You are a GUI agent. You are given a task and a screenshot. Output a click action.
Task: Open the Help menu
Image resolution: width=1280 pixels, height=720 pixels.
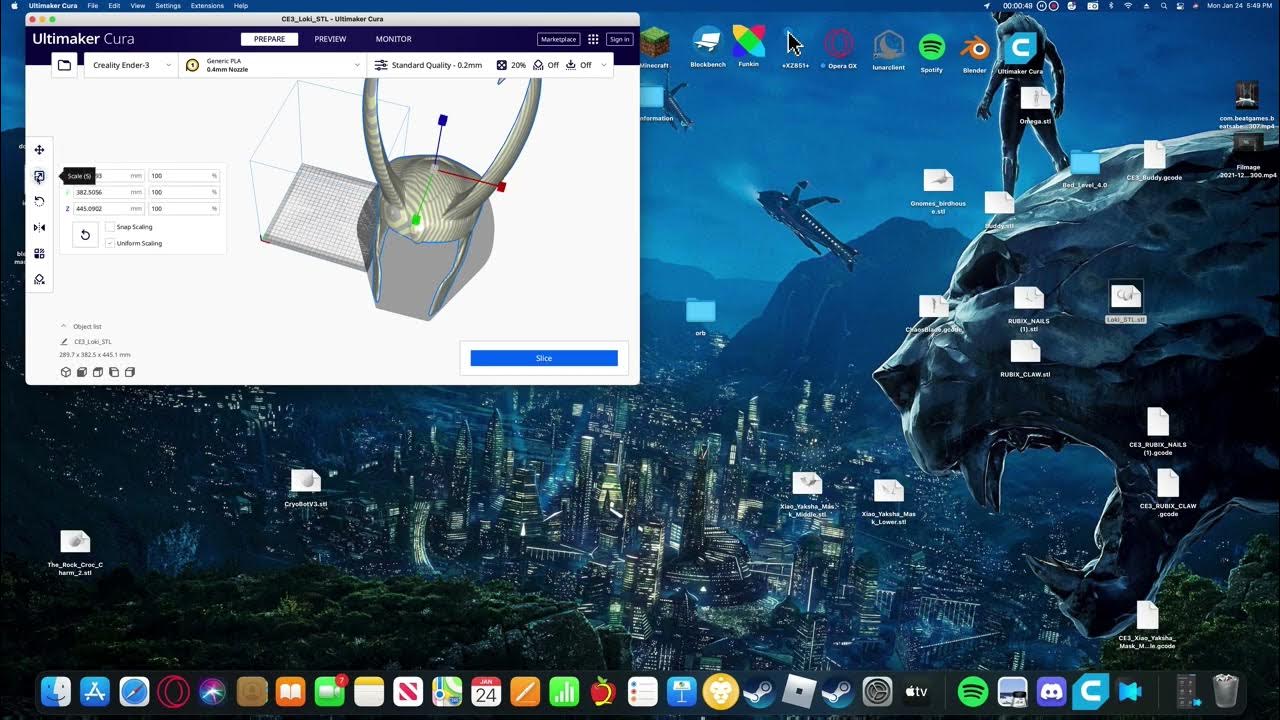click(241, 6)
